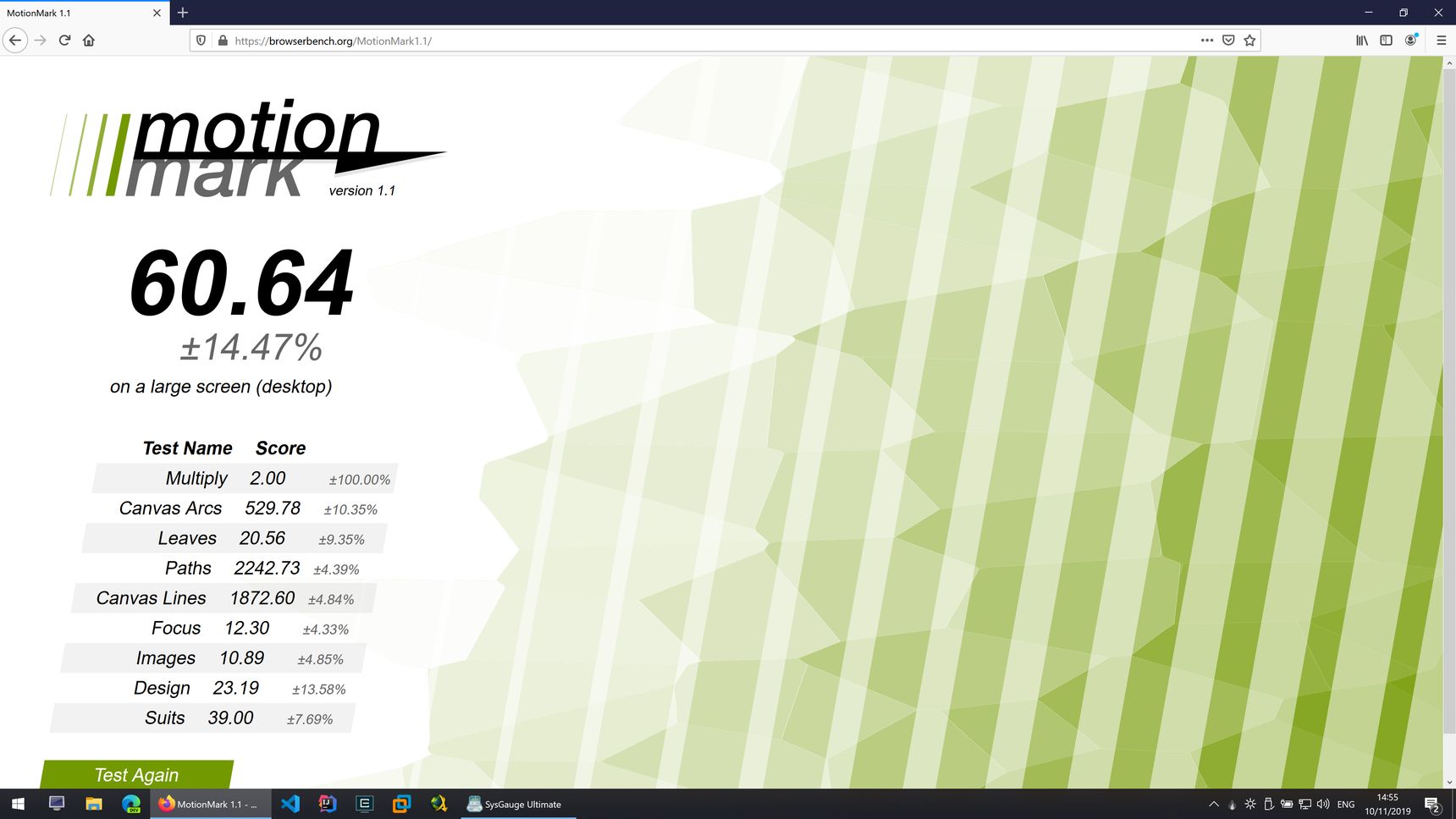Click the Test Again button

[x=137, y=774]
